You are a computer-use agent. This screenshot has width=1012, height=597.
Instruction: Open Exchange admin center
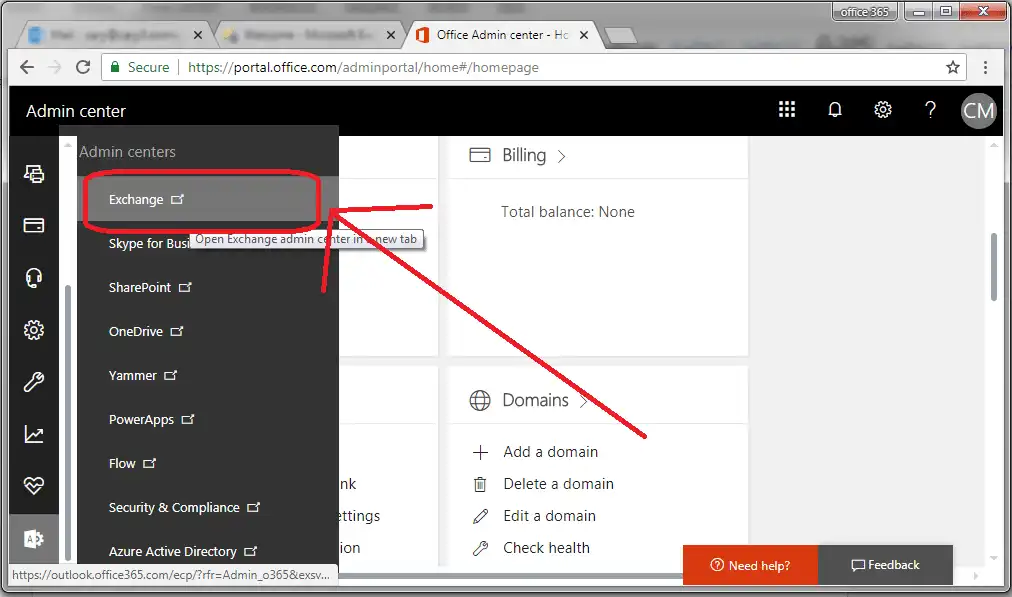[136, 199]
